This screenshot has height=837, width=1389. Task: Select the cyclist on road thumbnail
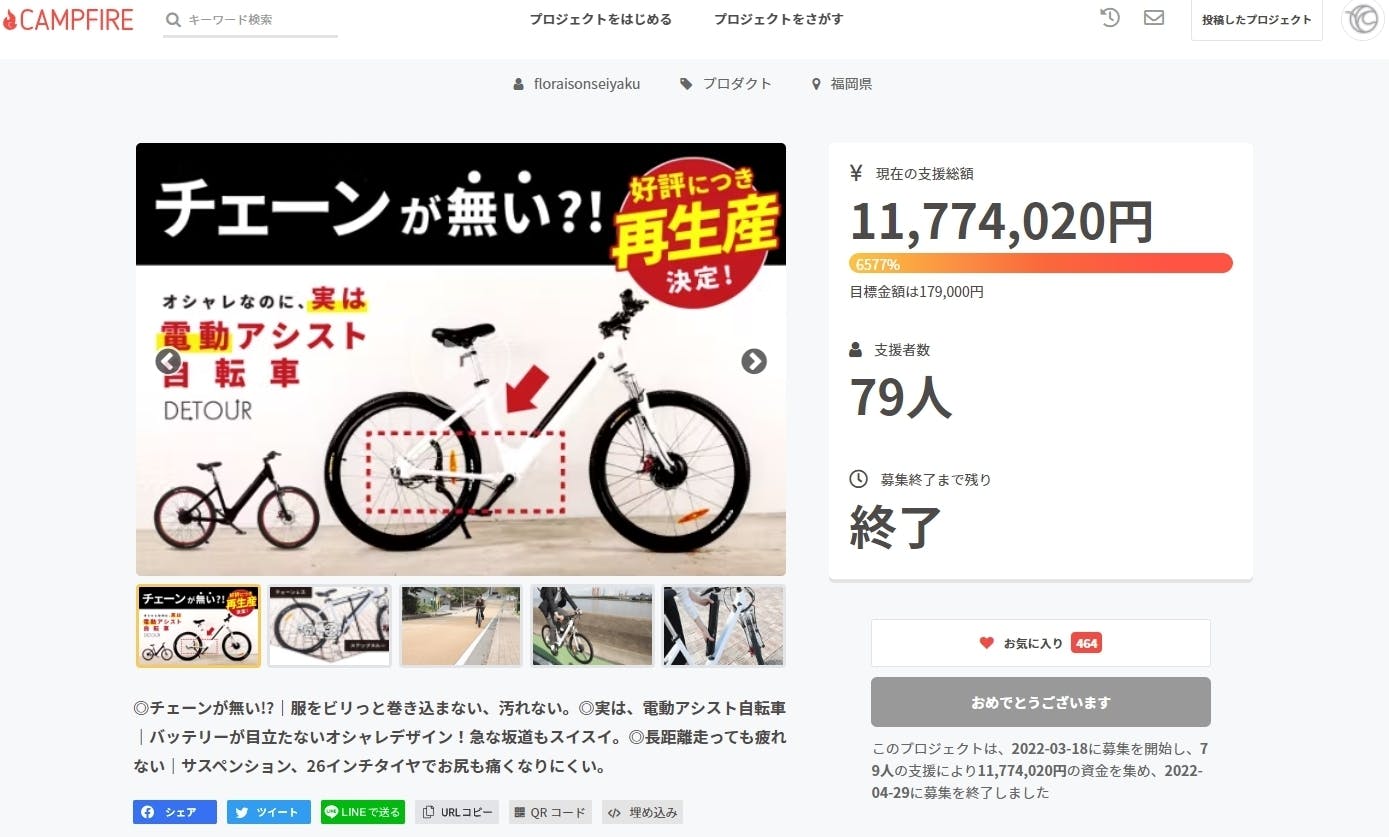tap(460, 626)
